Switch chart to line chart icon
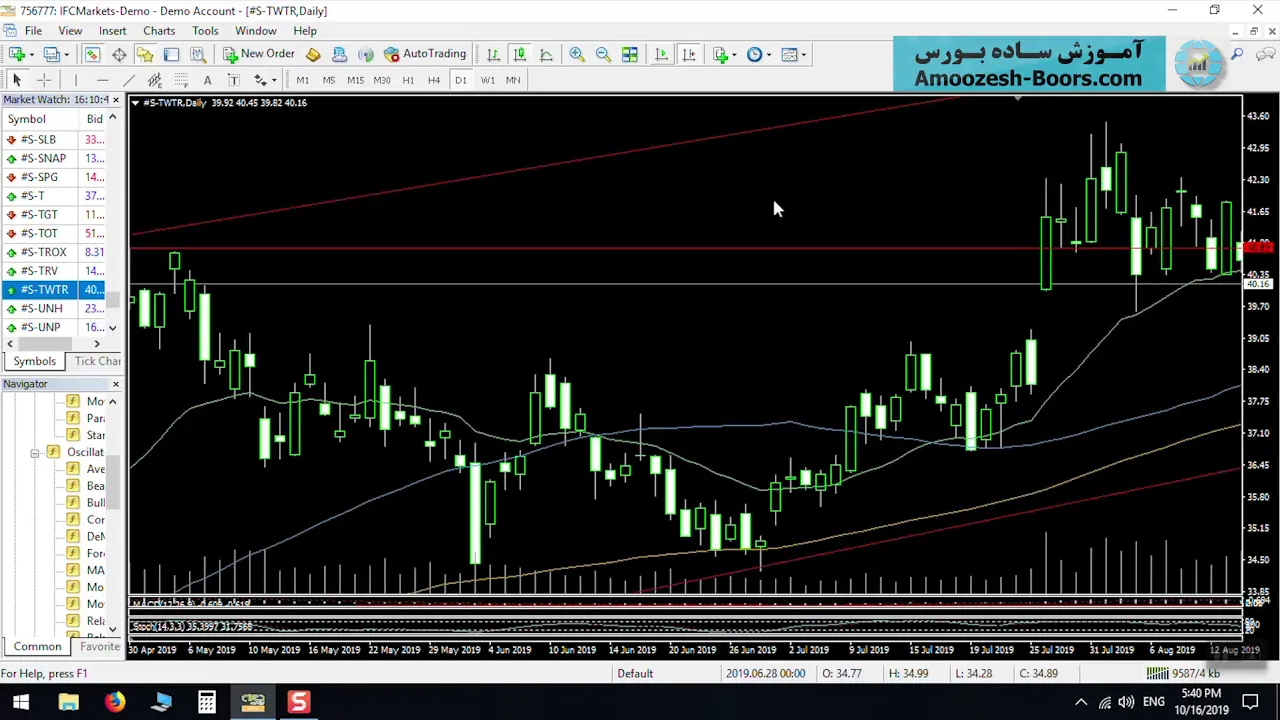Image resolution: width=1280 pixels, height=720 pixels. point(546,54)
